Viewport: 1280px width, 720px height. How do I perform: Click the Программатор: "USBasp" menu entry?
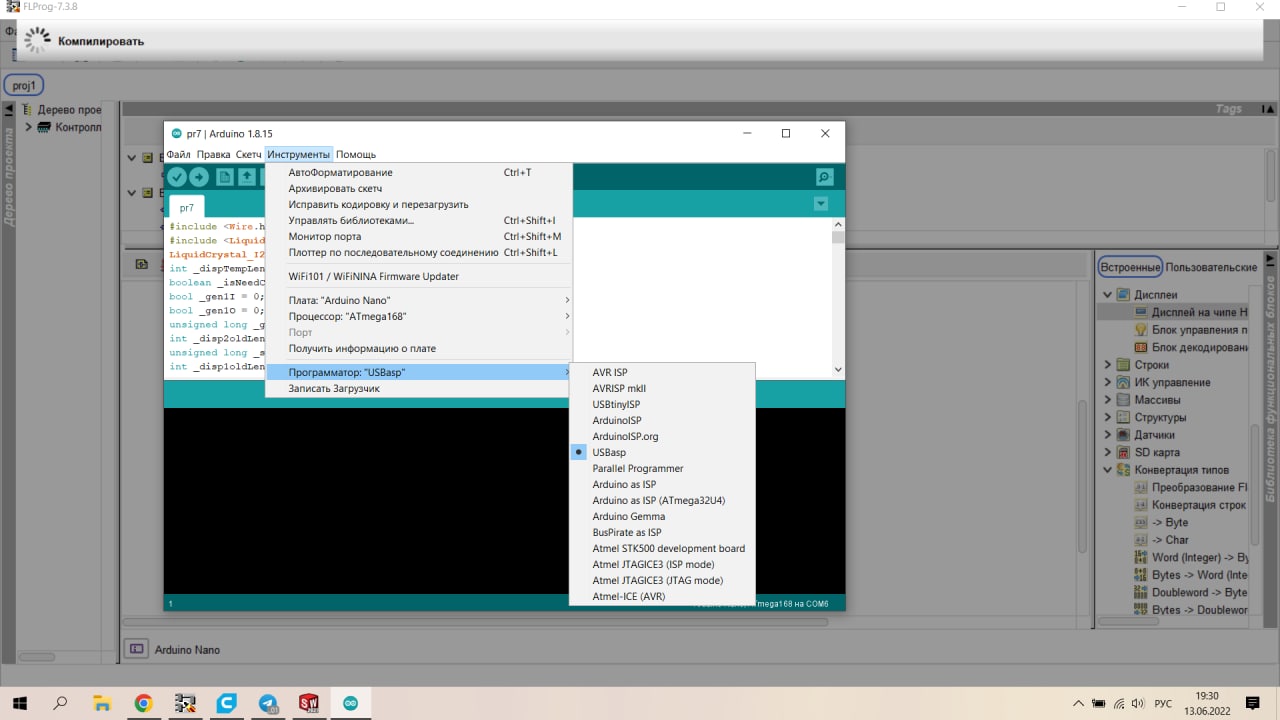(419, 372)
